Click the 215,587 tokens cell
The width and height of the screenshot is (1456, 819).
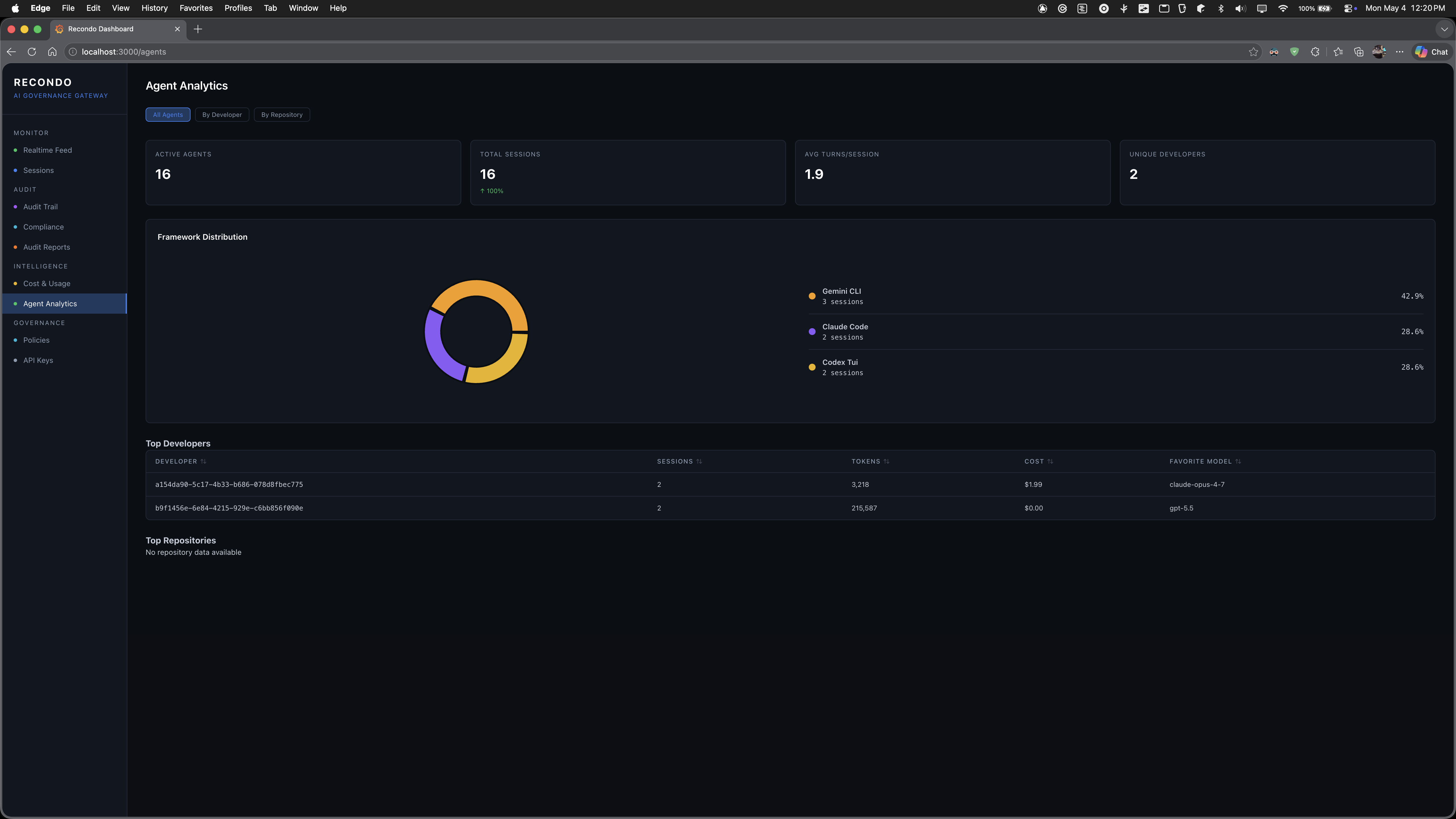864,509
